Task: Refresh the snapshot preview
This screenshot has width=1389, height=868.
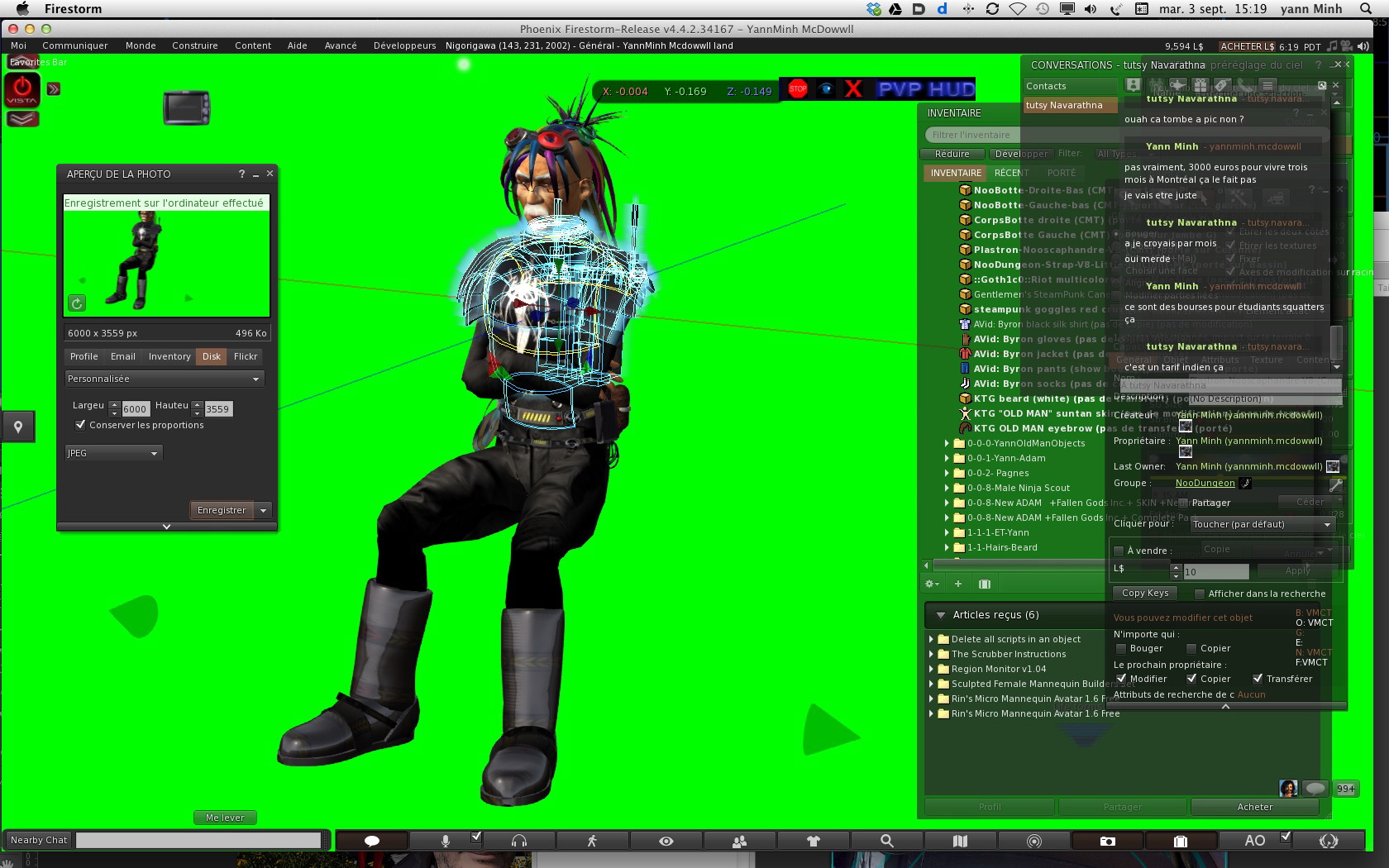Action: (77, 303)
